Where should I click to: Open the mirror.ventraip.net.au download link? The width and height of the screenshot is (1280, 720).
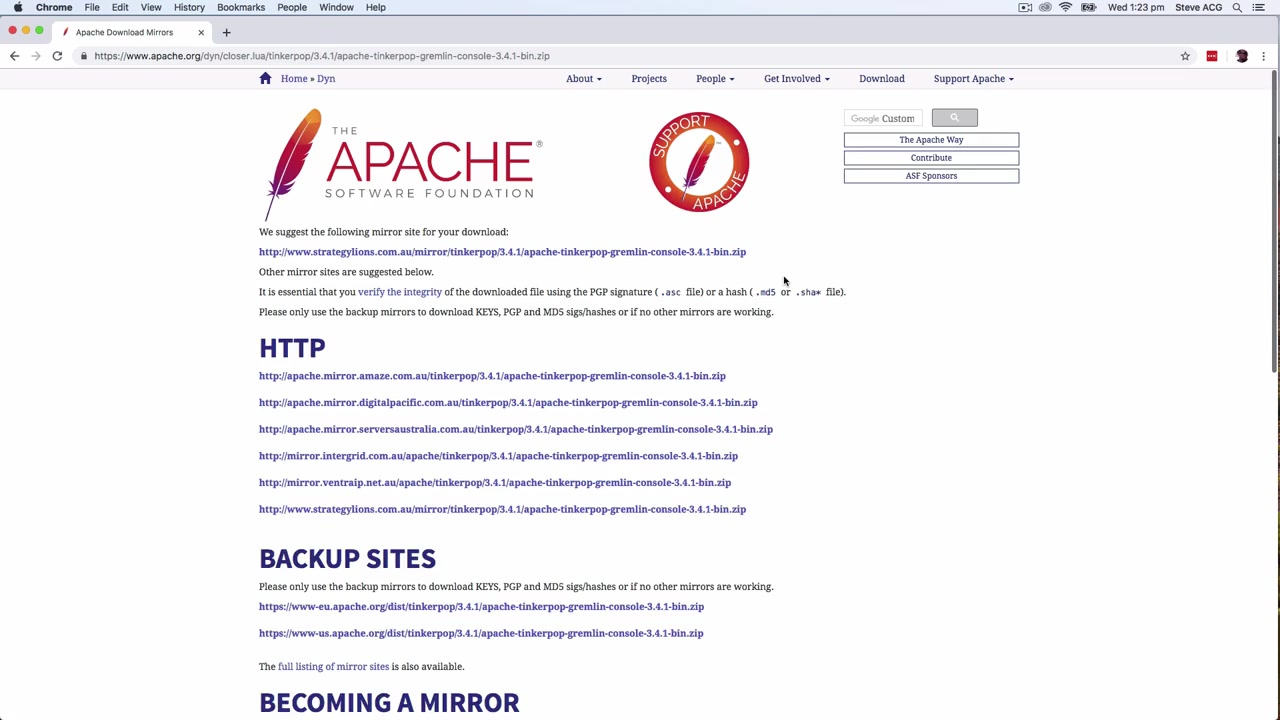tap(495, 482)
